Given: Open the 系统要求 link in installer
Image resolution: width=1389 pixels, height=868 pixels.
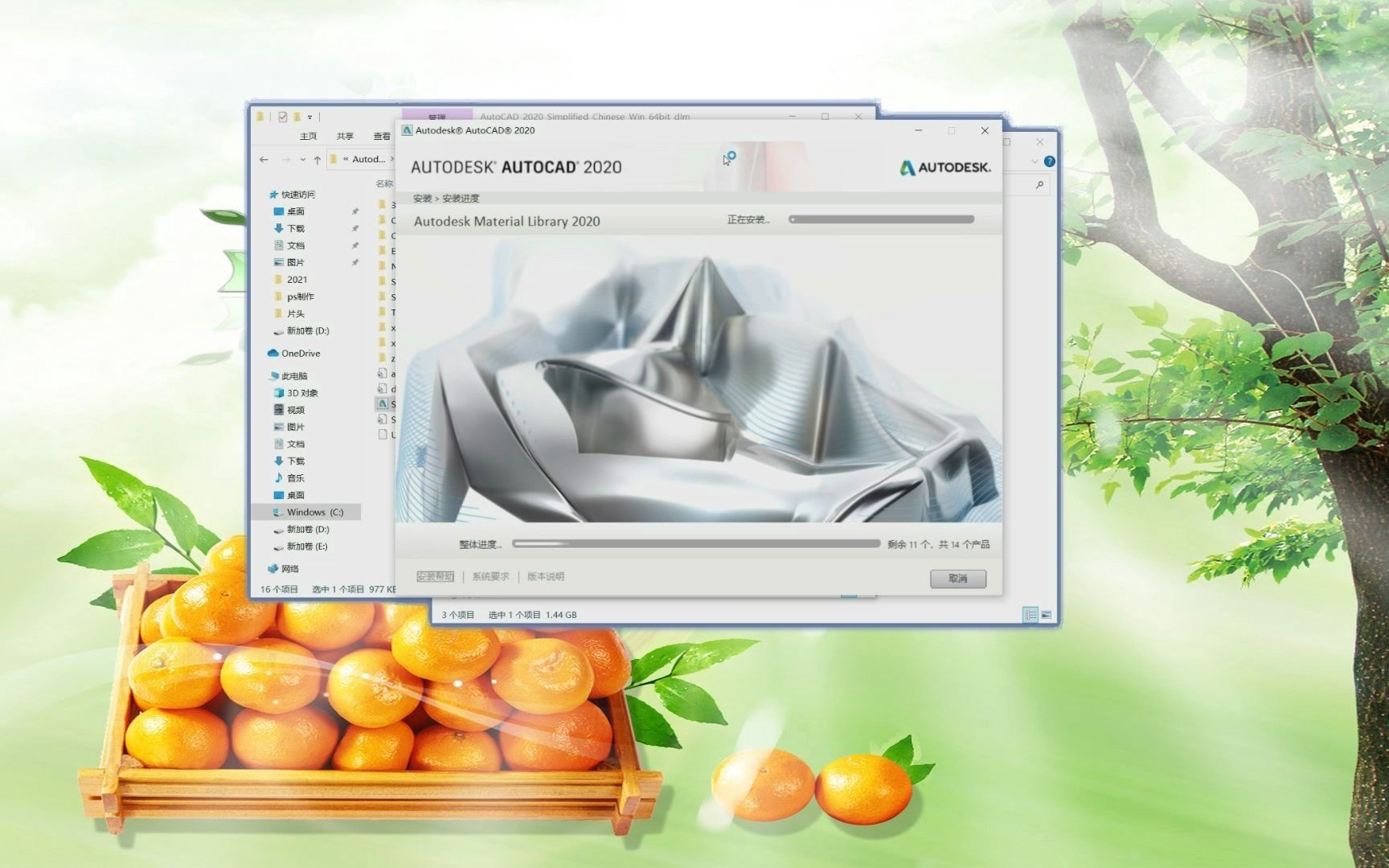Looking at the screenshot, I should click(x=490, y=576).
